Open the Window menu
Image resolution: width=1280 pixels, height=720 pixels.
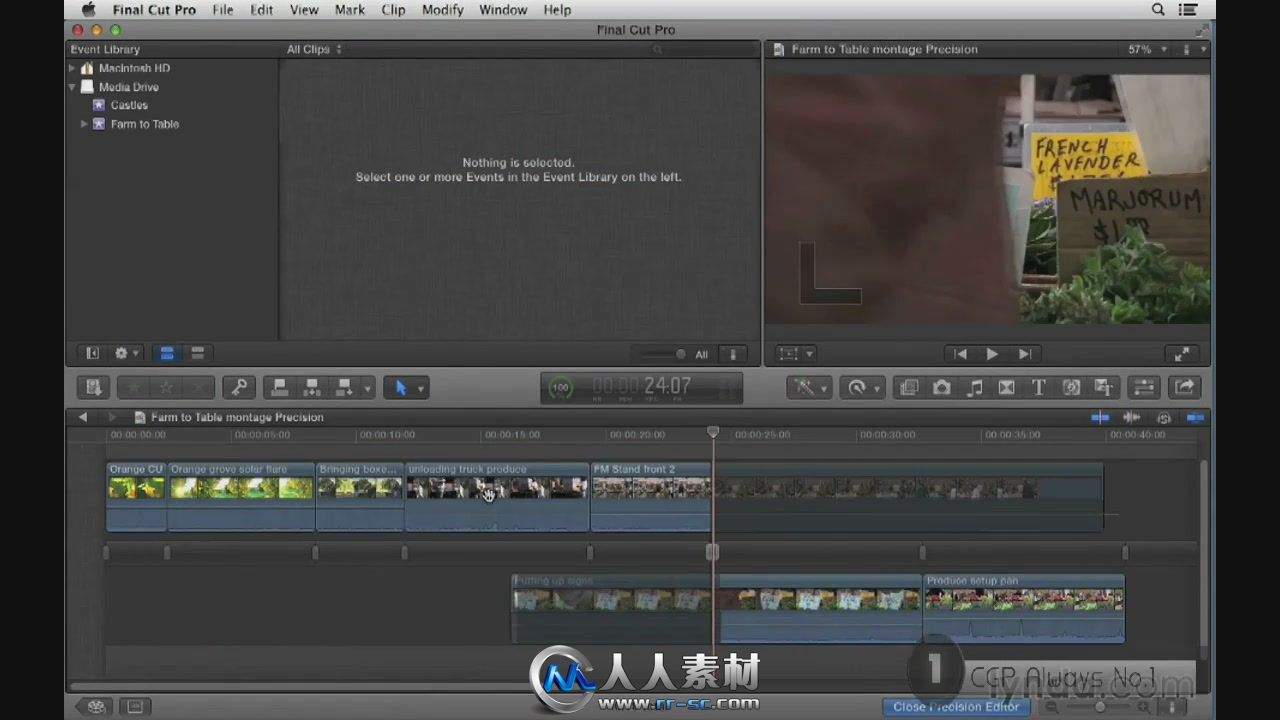tap(503, 10)
